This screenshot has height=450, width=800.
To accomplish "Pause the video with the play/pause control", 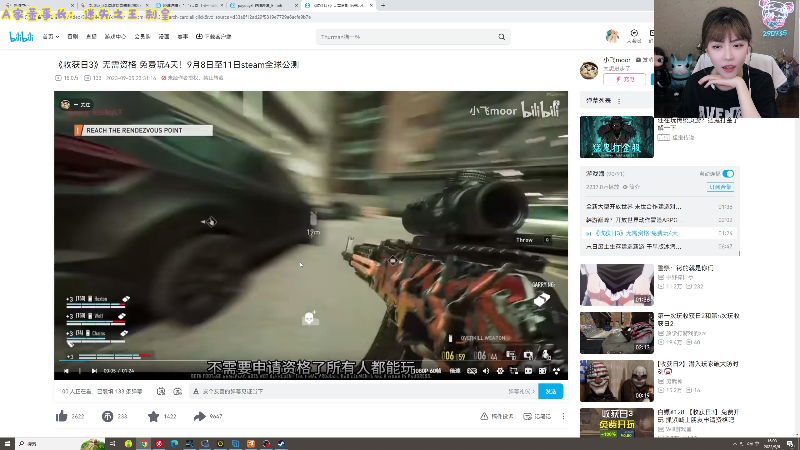I will [80, 371].
